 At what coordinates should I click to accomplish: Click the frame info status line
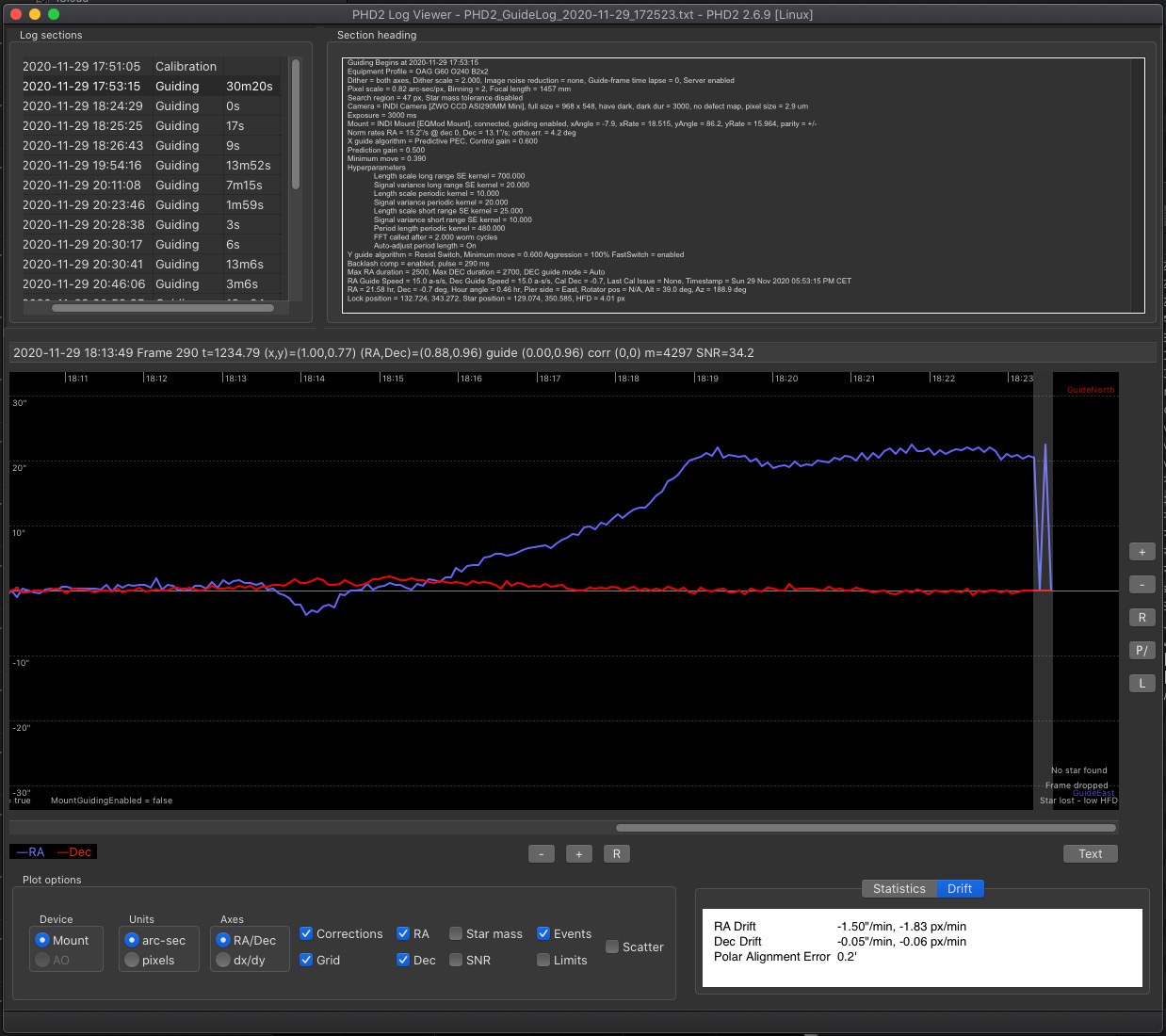click(x=582, y=352)
